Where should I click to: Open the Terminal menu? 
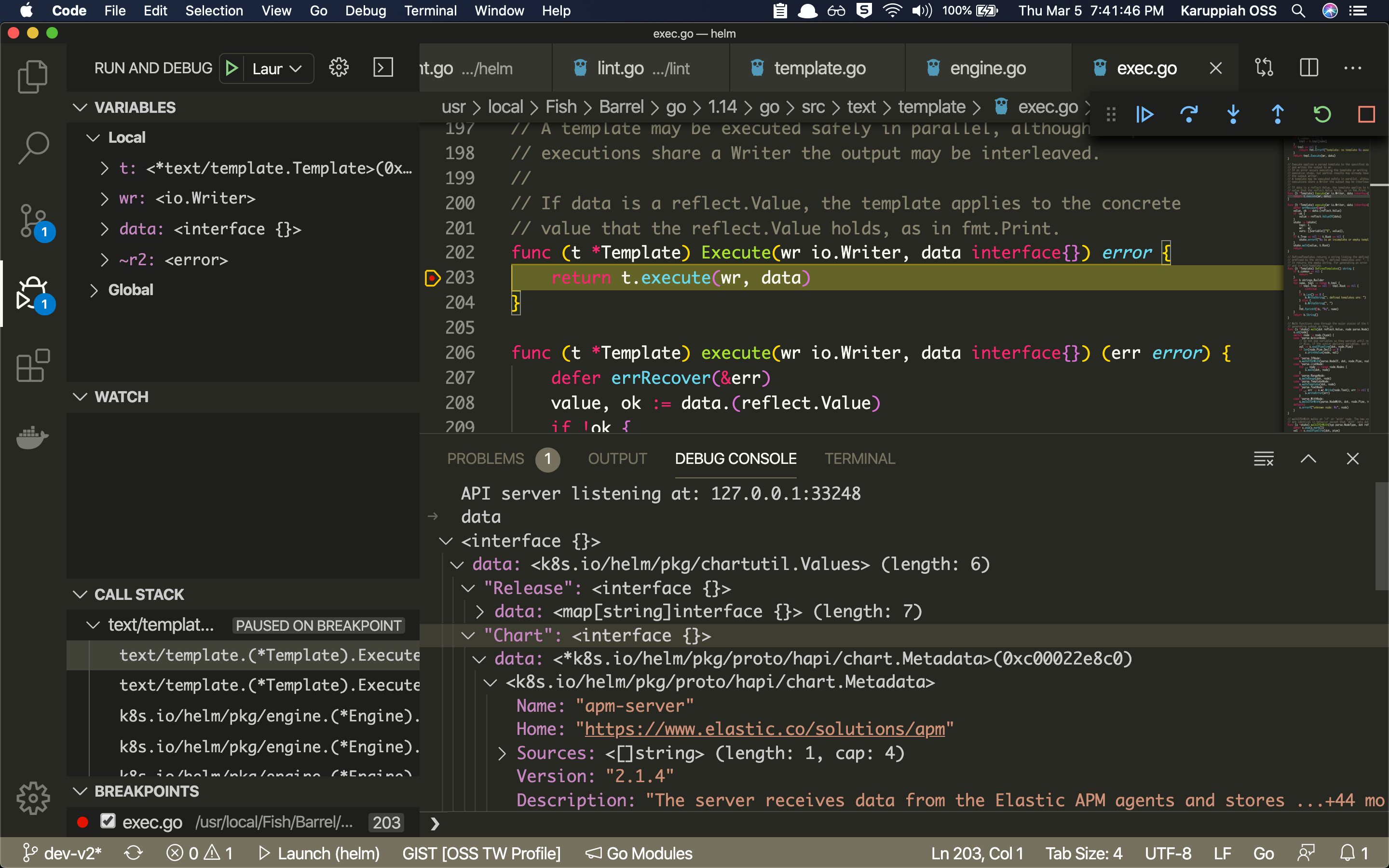click(430, 10)
